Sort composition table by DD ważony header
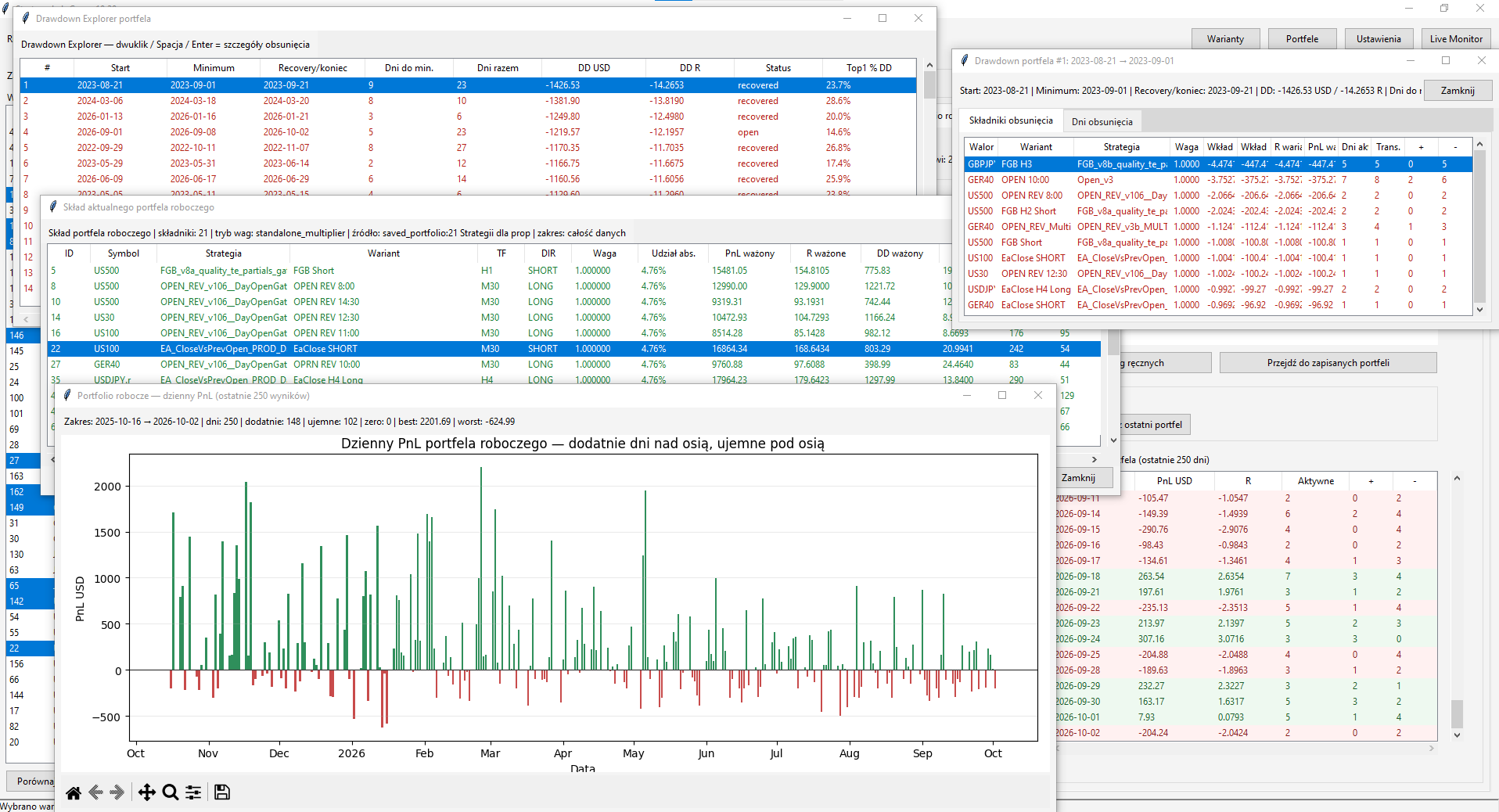Viewport: 1499px width, 812px height. point(900,253)
